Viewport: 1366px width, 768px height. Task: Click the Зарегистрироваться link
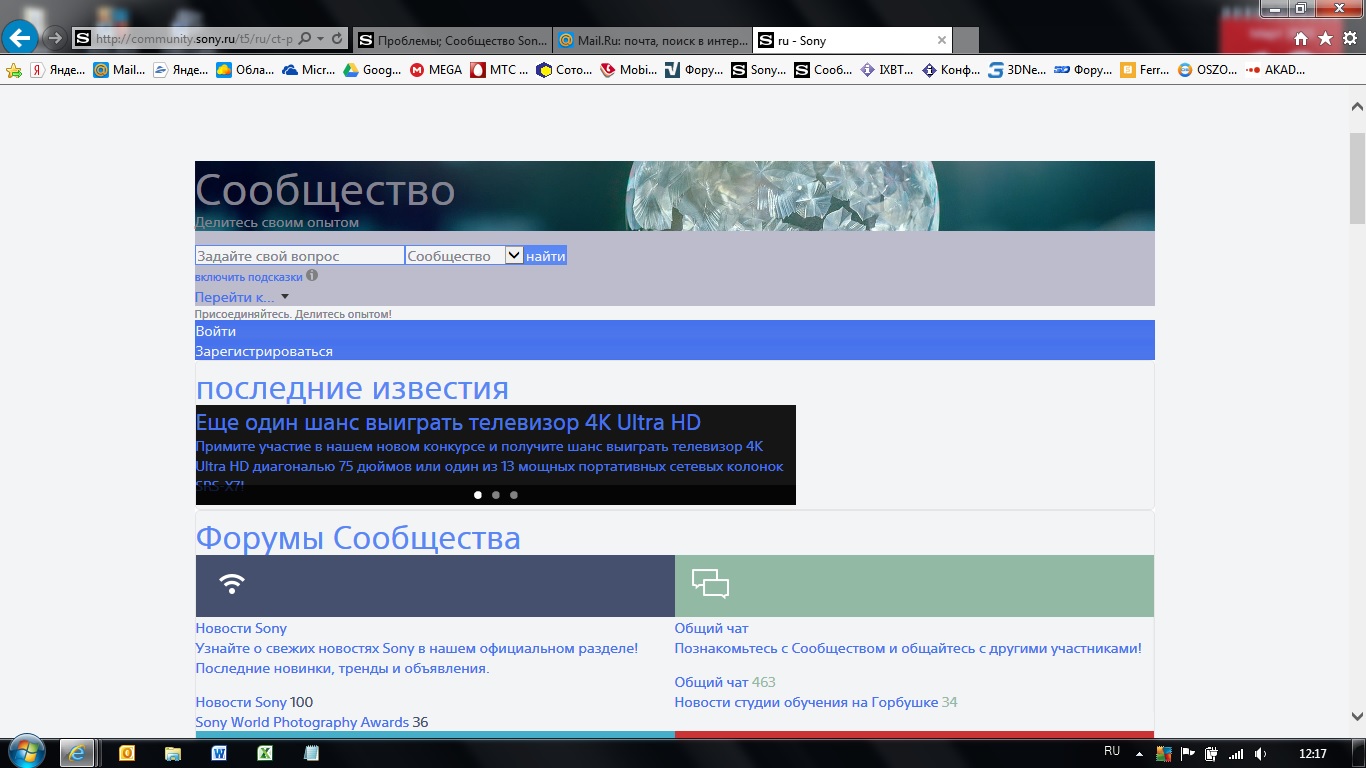[x=264, y=351]
